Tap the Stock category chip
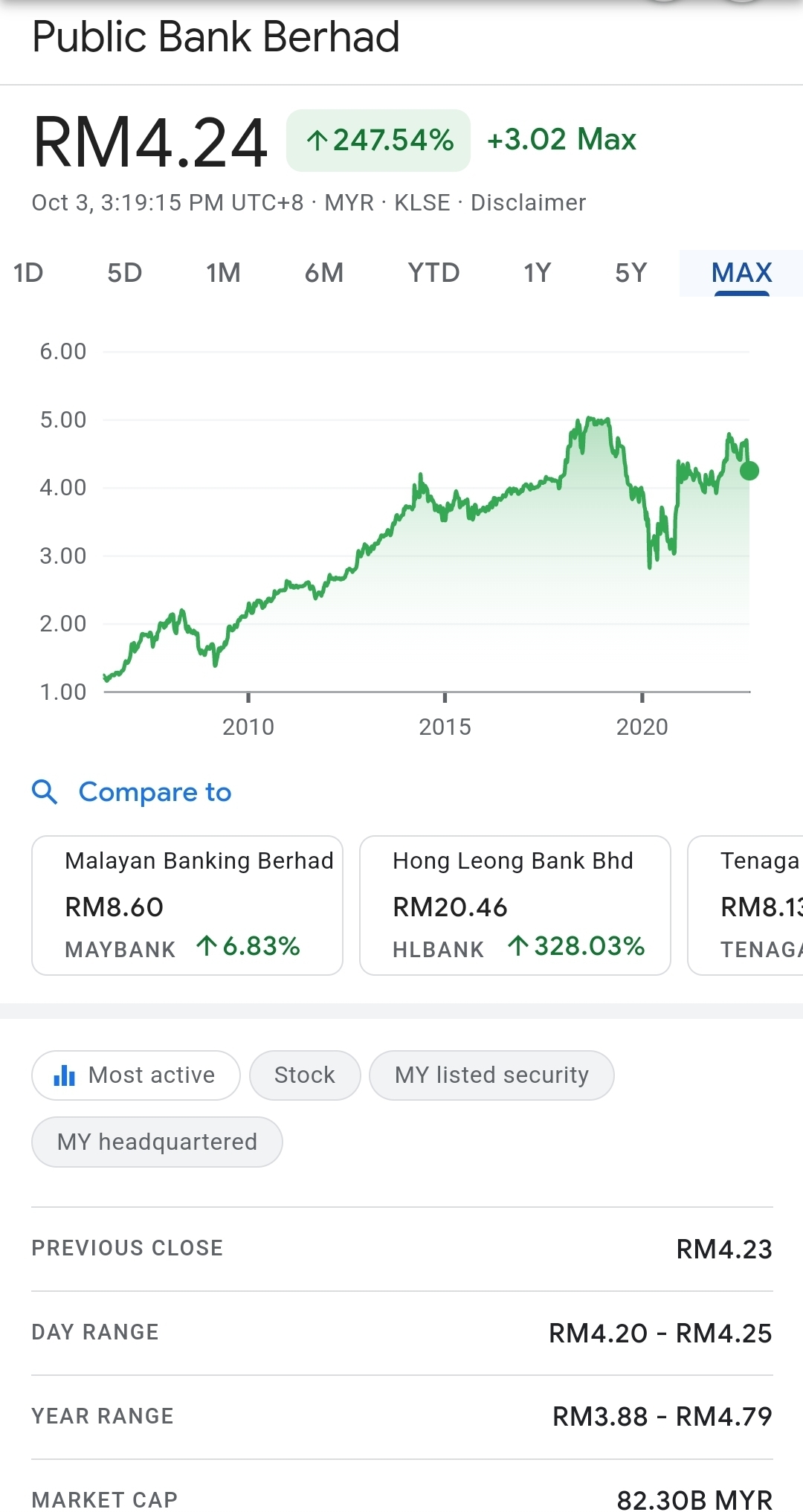 (x=305, y=1075)
